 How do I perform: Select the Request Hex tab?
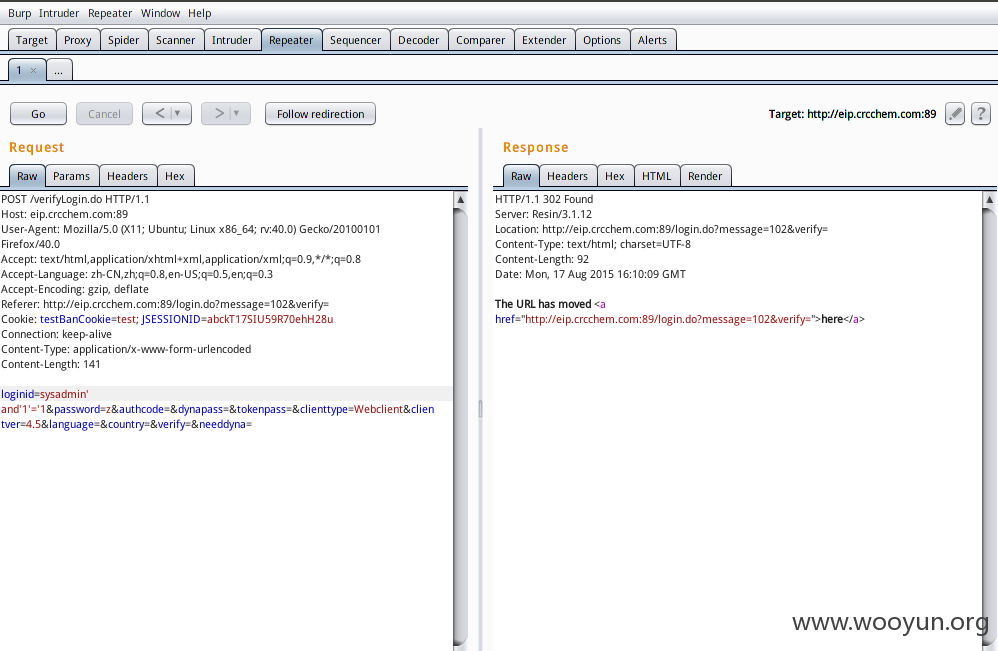(175, 176)
